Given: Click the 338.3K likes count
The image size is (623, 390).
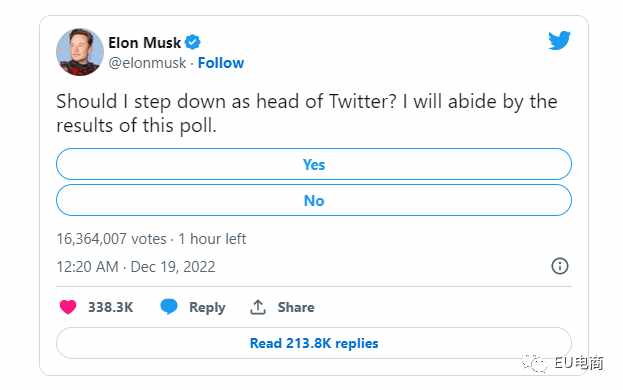Looking at the screenshot, I should pos(110,307).
